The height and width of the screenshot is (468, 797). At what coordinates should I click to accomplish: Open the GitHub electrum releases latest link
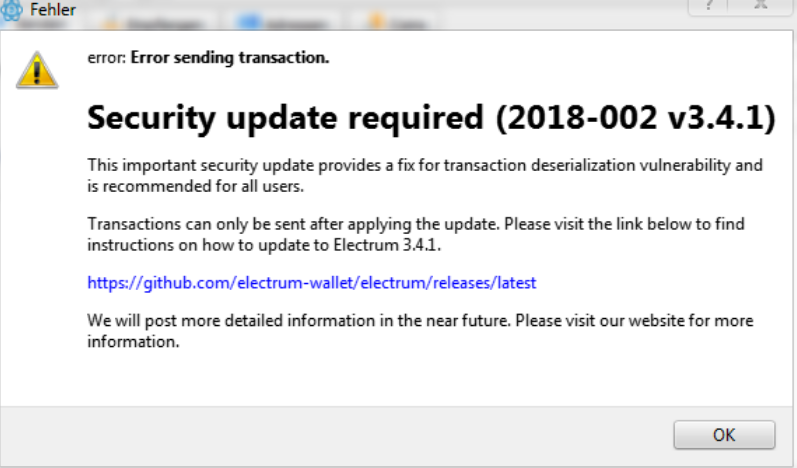(312, 283)
